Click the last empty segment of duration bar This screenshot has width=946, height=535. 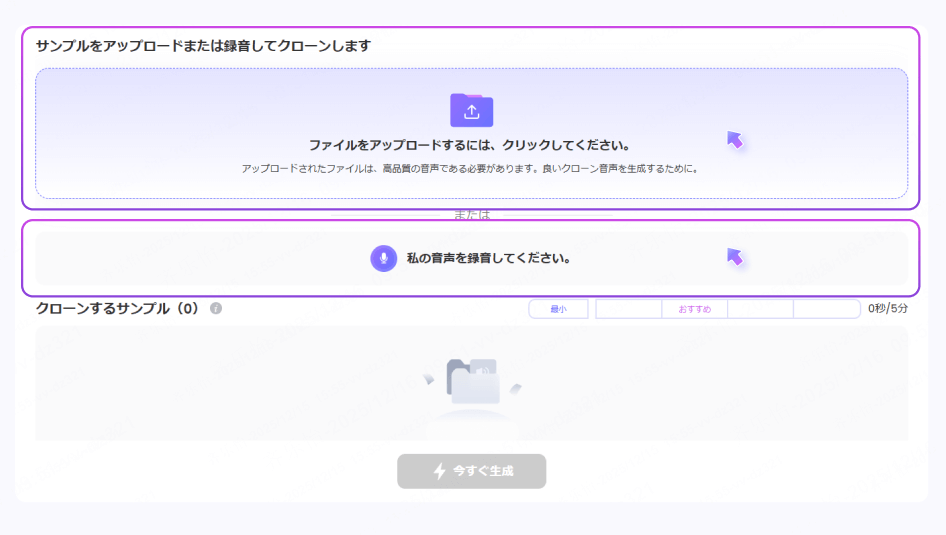[826, 309]
